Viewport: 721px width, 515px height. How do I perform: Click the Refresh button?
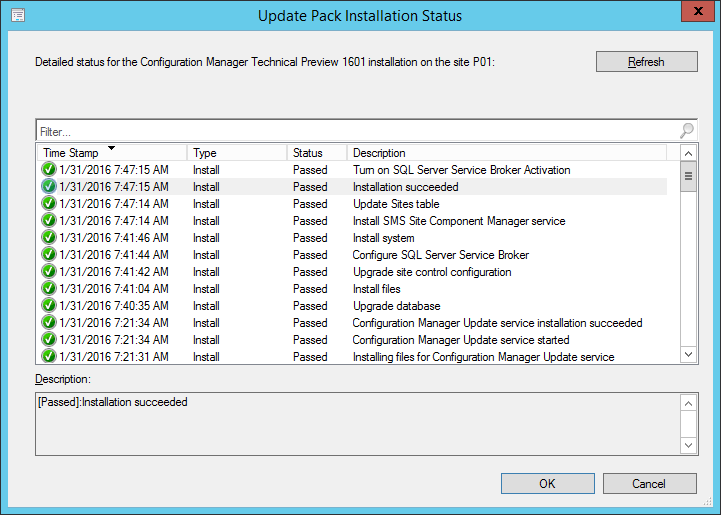[x=647, y=62]
